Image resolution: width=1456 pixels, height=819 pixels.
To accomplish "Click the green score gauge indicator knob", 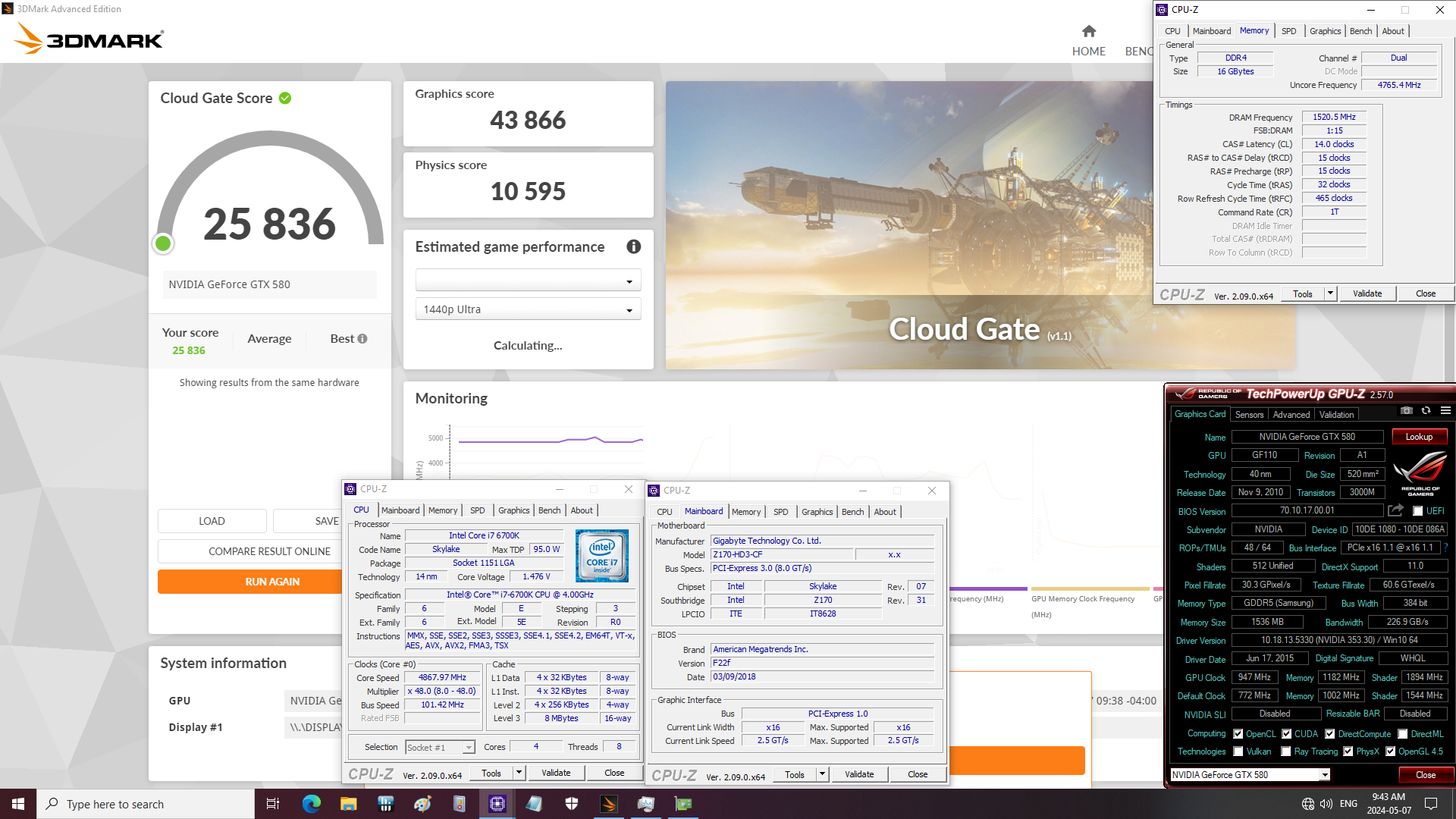I will pyautogui.click(x=163, y=243).
